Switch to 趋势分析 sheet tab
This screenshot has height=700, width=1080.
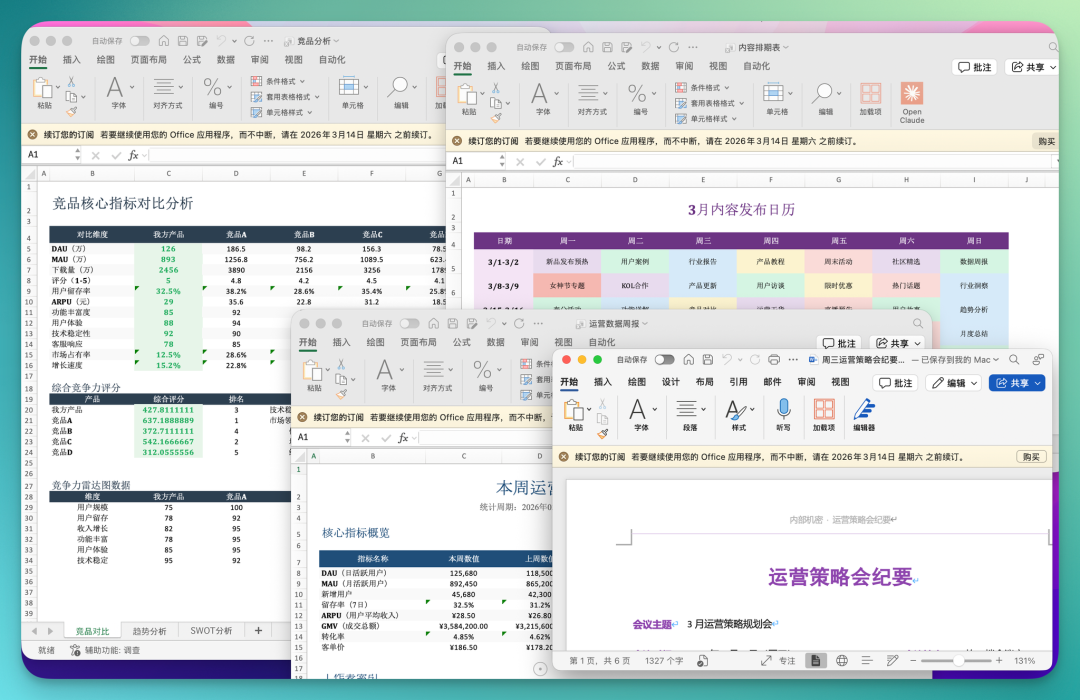pos(149,631)
